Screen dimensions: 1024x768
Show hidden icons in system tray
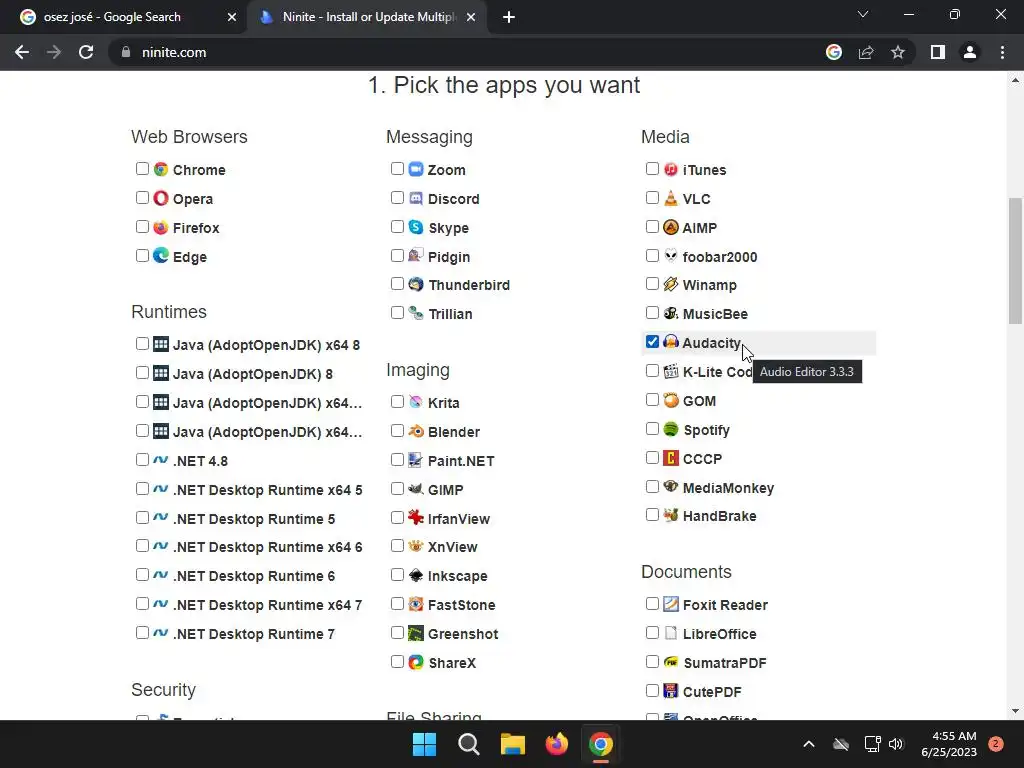808,744
